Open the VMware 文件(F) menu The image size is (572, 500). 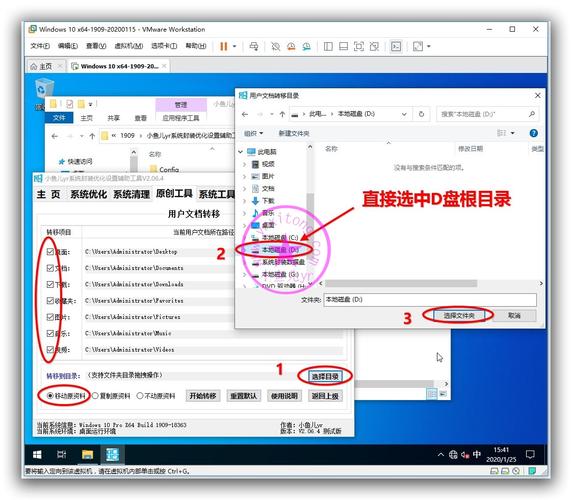pyautogui.click(x=40, y=46)
